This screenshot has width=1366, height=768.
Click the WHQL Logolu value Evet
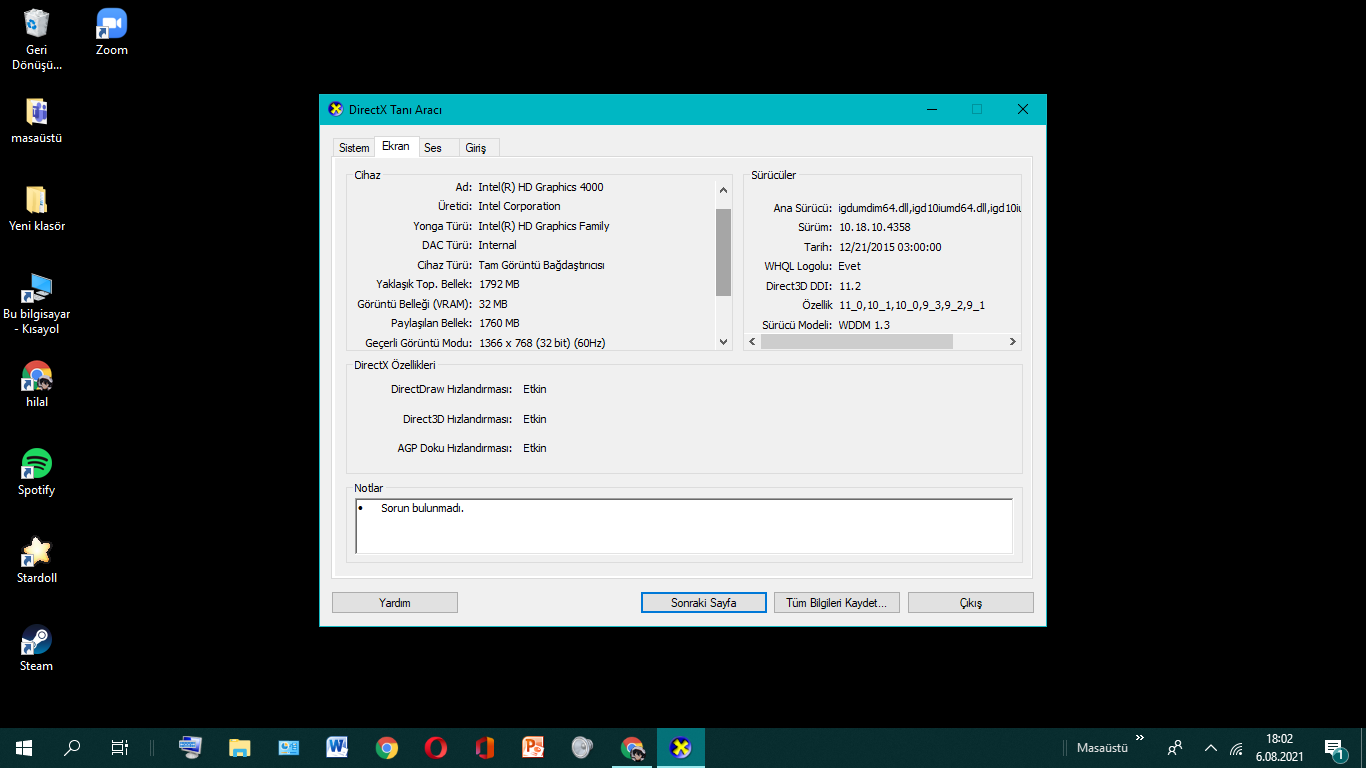coord(849,266)
